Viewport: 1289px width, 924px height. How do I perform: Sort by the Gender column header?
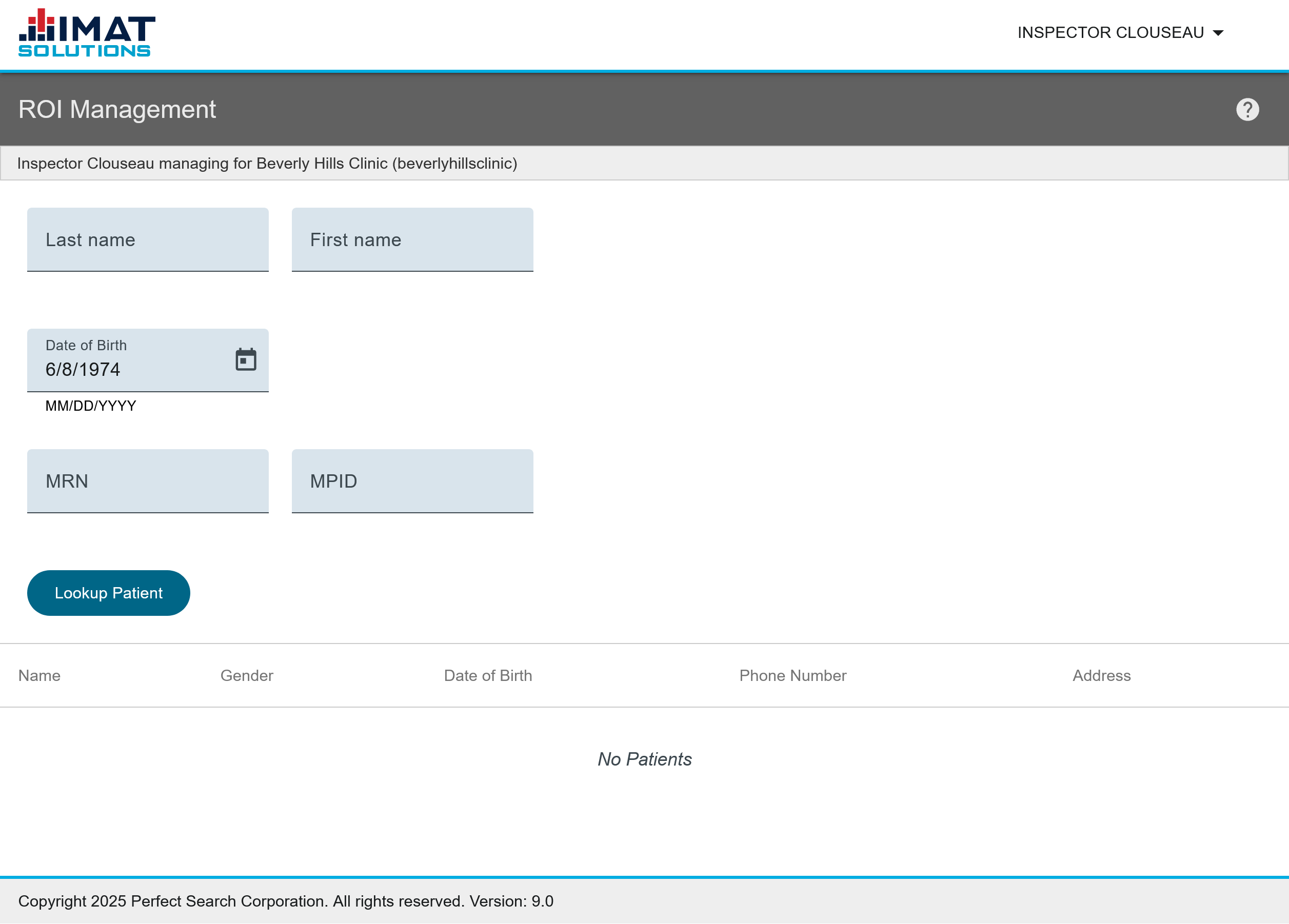(x=247, y=675)
